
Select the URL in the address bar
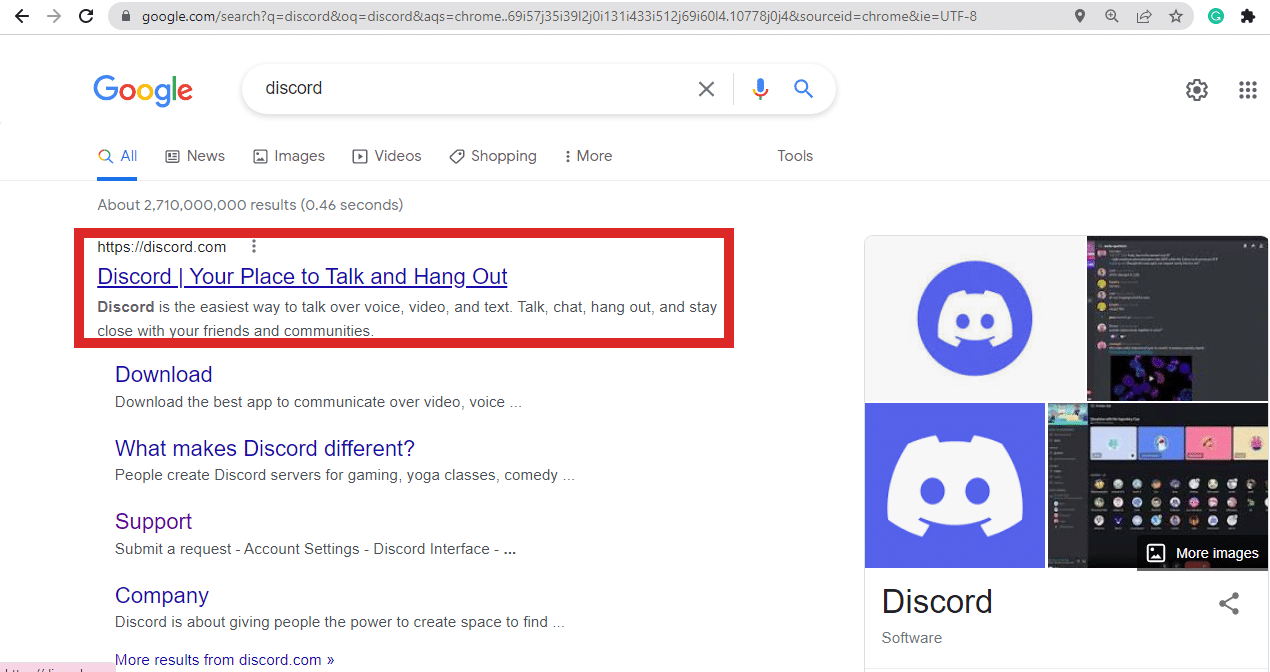[x=559, y=16]
